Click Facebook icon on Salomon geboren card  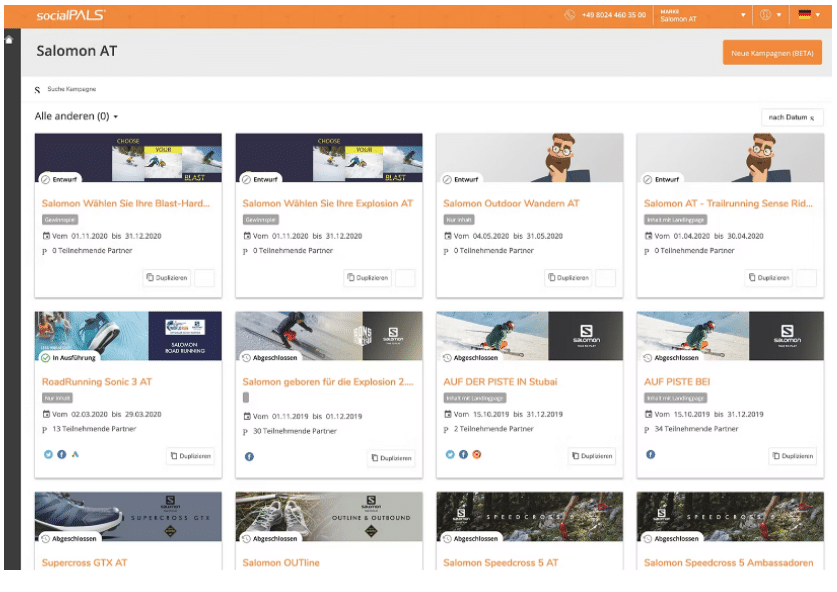pos(249,456)
